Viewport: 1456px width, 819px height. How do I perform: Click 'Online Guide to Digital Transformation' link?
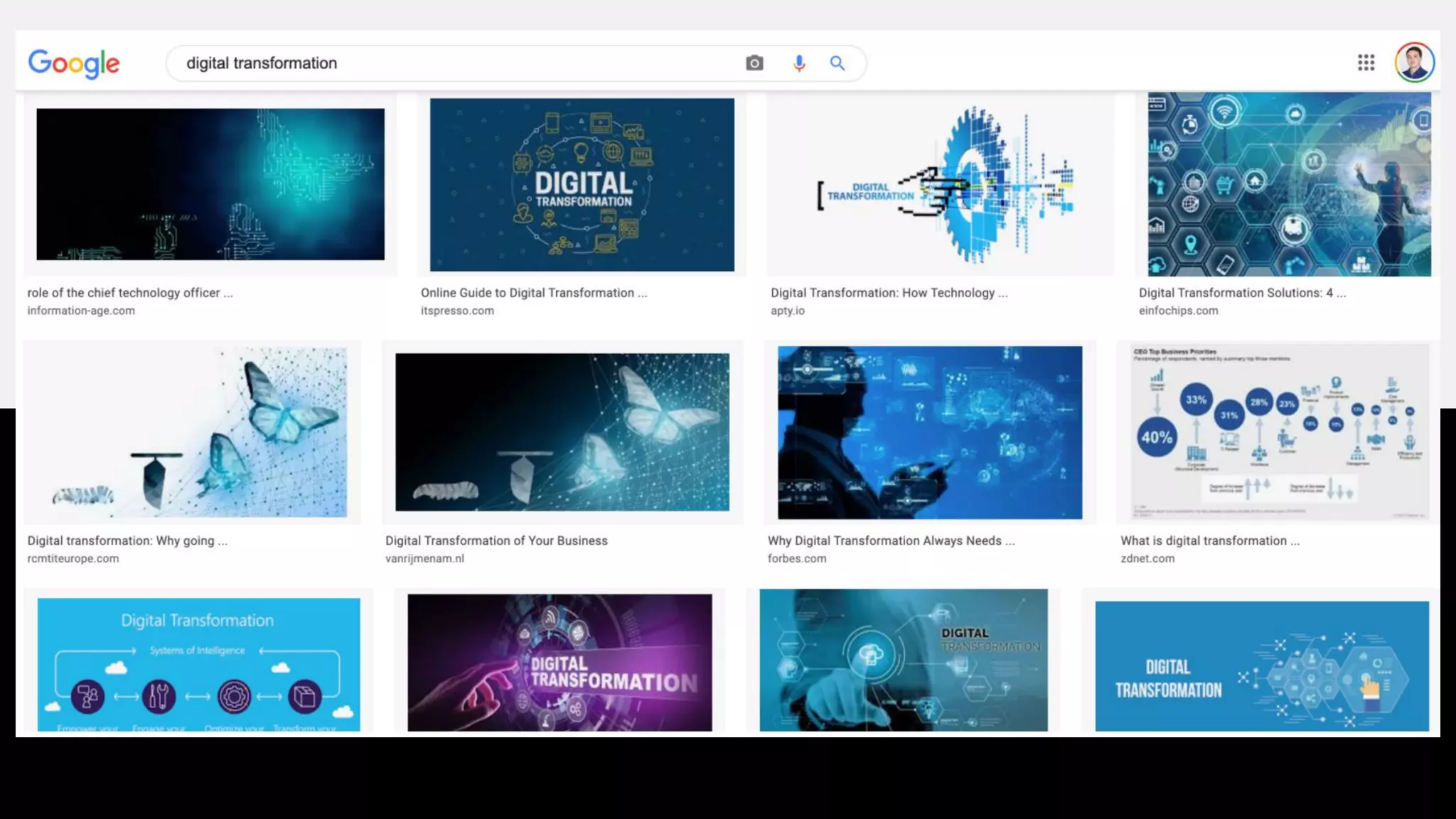(534, 293)
